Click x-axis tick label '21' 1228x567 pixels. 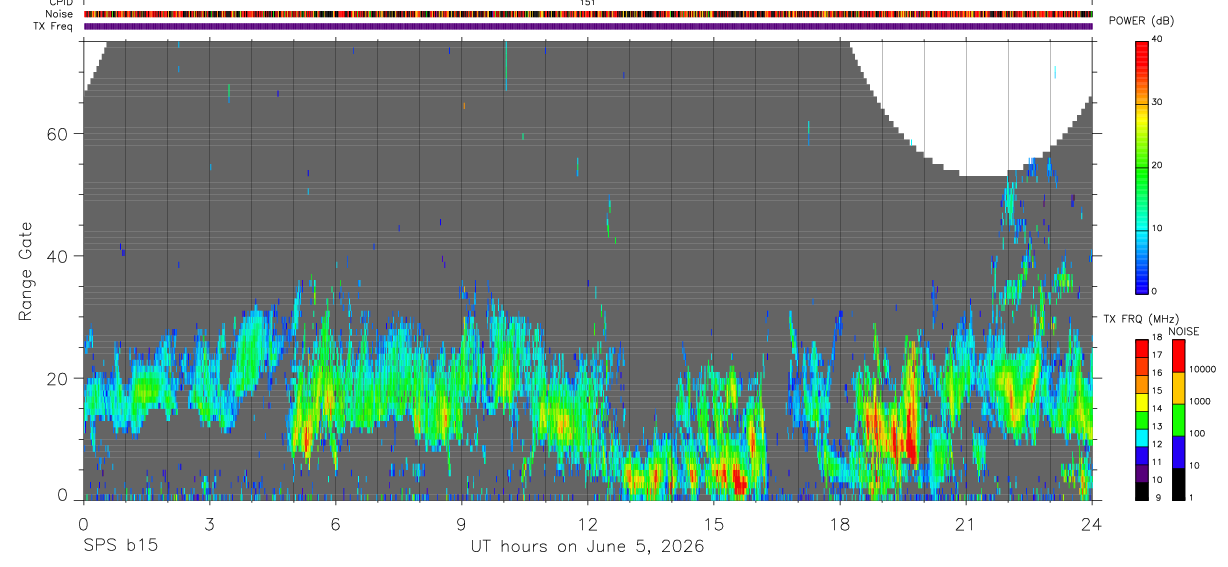(x=965, y=524)
